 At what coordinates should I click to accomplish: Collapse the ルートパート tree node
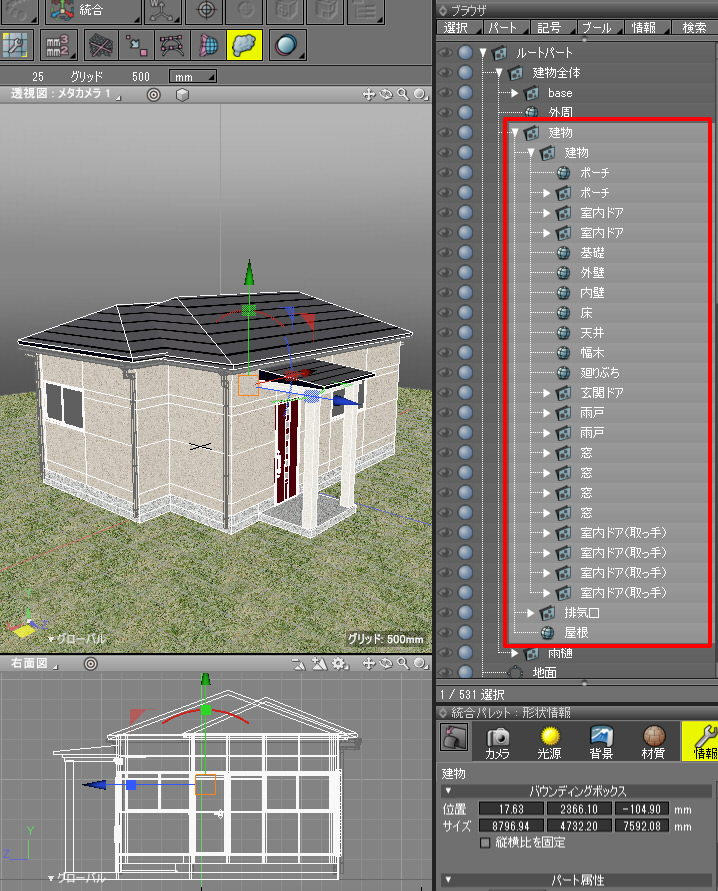click(x=483, y=53)
